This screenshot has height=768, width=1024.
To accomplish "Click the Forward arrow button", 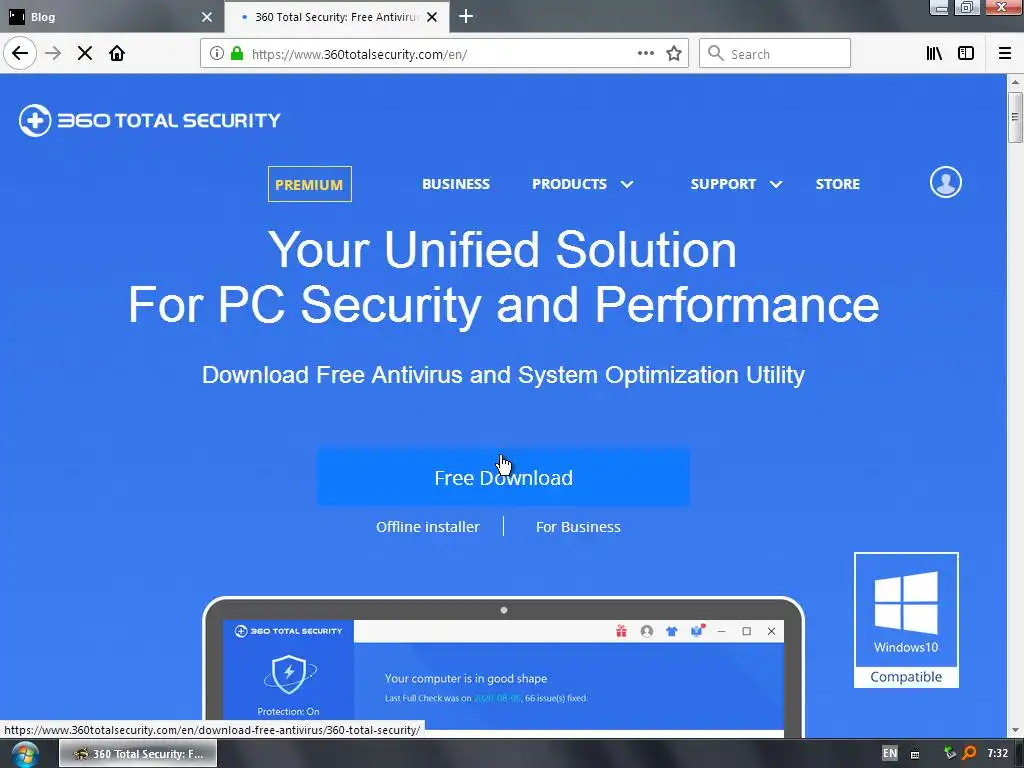I will pos(53,54).
